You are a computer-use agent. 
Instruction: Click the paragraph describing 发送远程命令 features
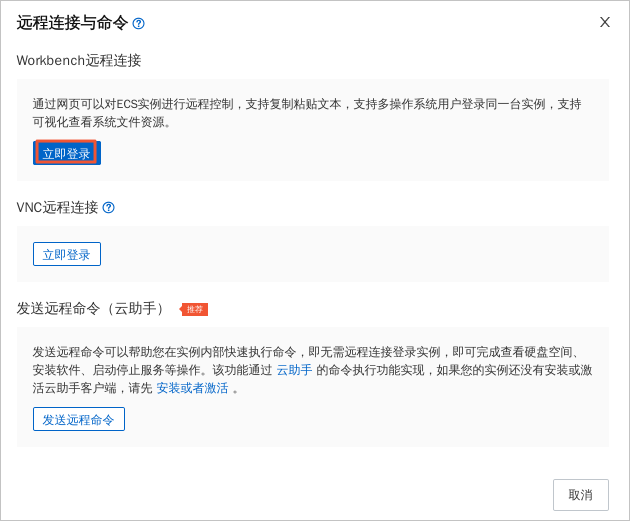point(300,361)
